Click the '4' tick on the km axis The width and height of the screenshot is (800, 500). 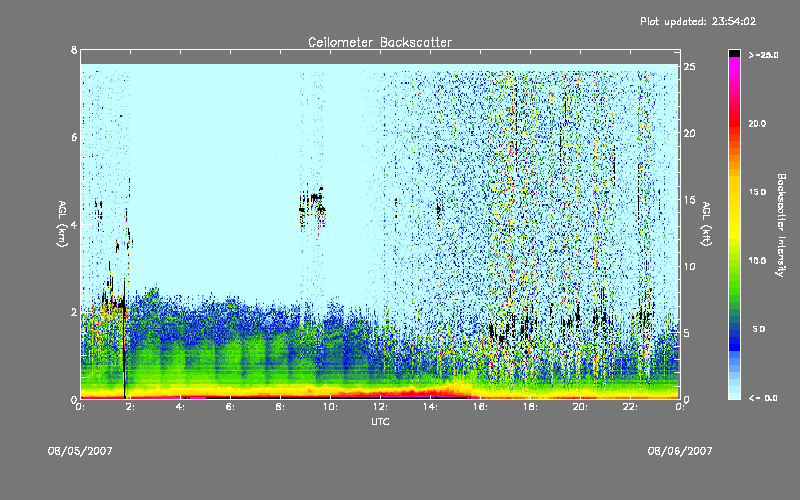point(74,225)
